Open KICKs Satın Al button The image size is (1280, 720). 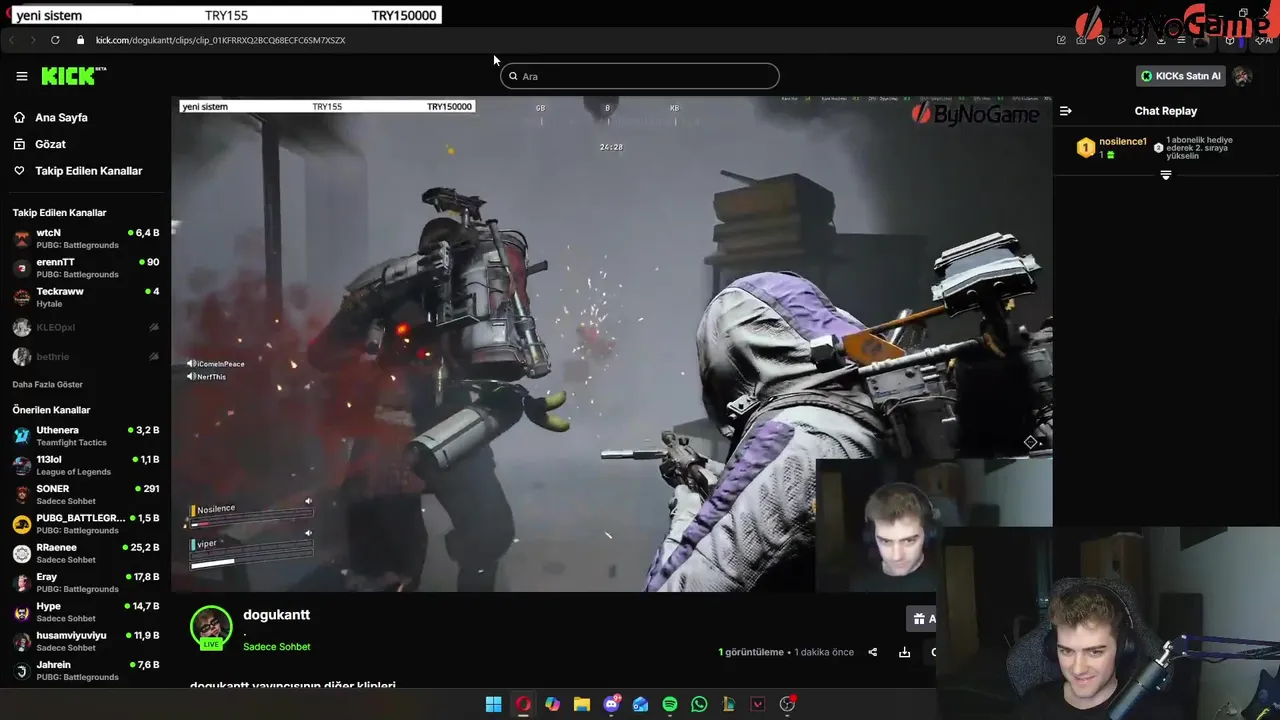point(1180,76)
